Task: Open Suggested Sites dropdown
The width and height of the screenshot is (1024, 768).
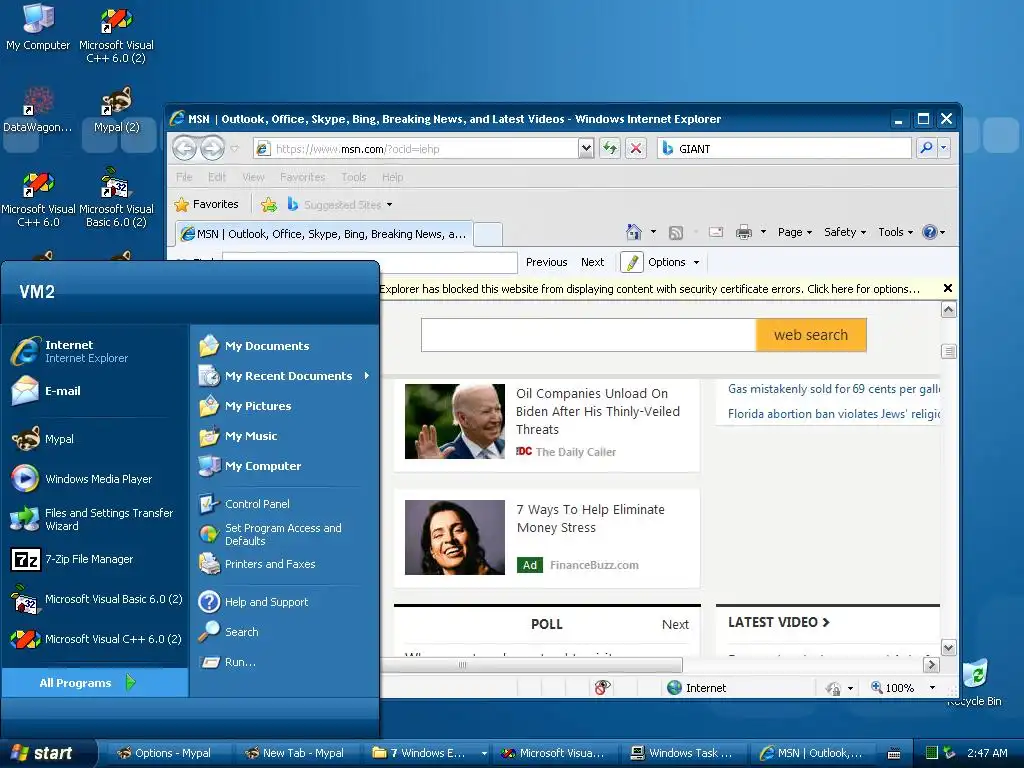Action: pyautogui.click(x=340, y=204)
